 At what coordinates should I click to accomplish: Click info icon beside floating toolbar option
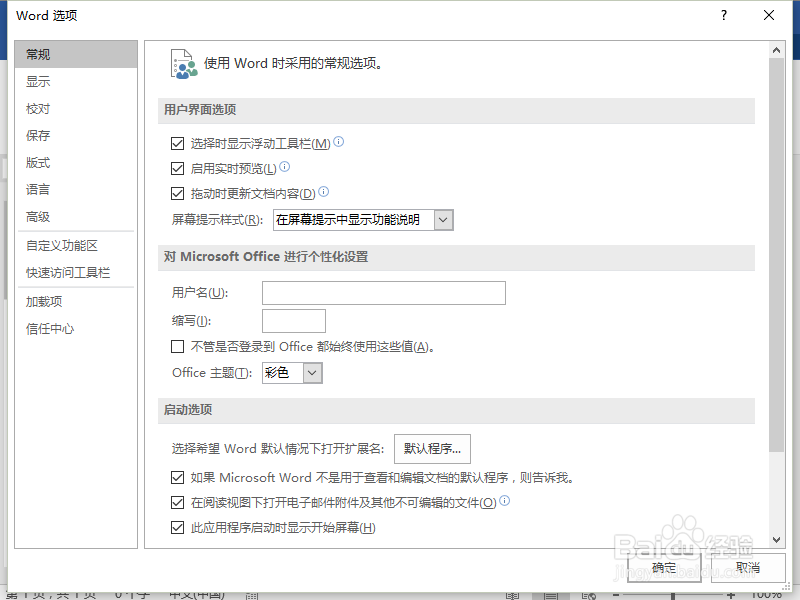tap(339, 142)
